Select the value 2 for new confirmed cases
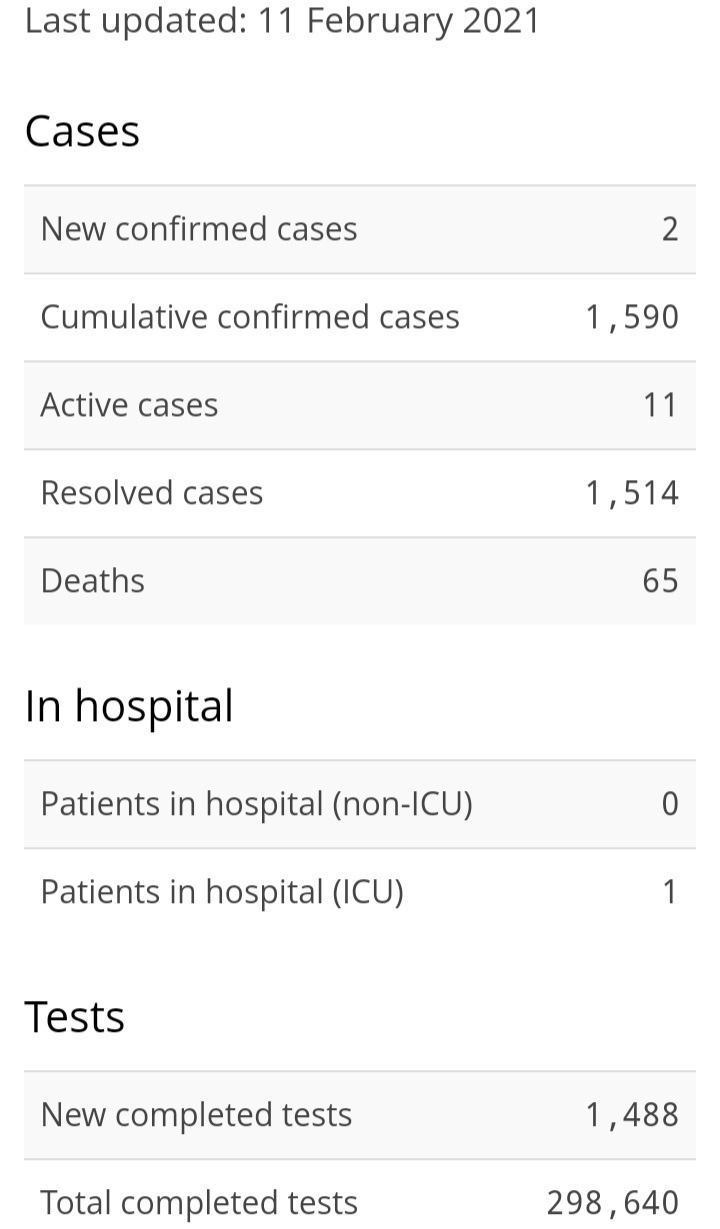 pyautogui.click(x=670, y=229)
